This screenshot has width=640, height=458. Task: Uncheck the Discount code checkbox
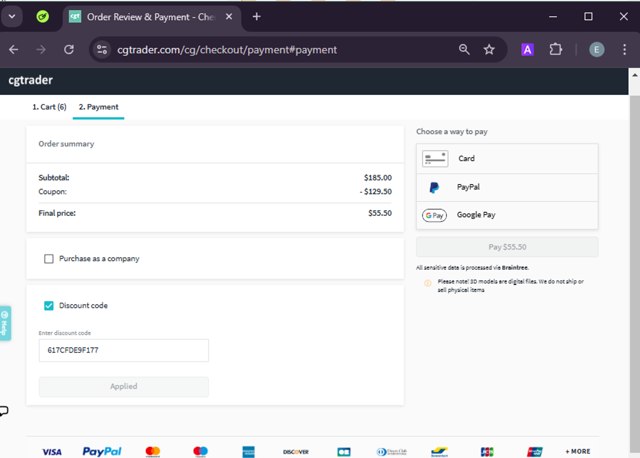(49, 305)
